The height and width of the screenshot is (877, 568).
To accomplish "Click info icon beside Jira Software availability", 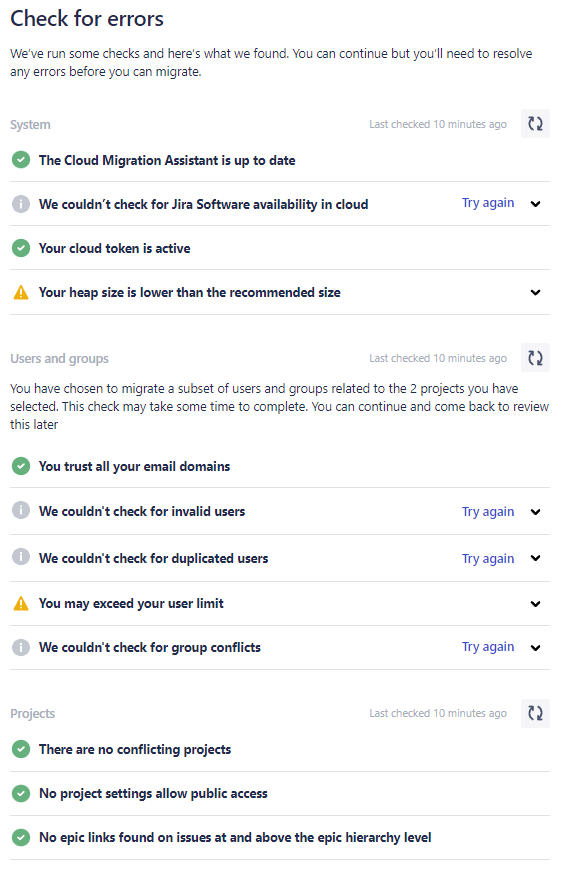I will click(21, 204).
